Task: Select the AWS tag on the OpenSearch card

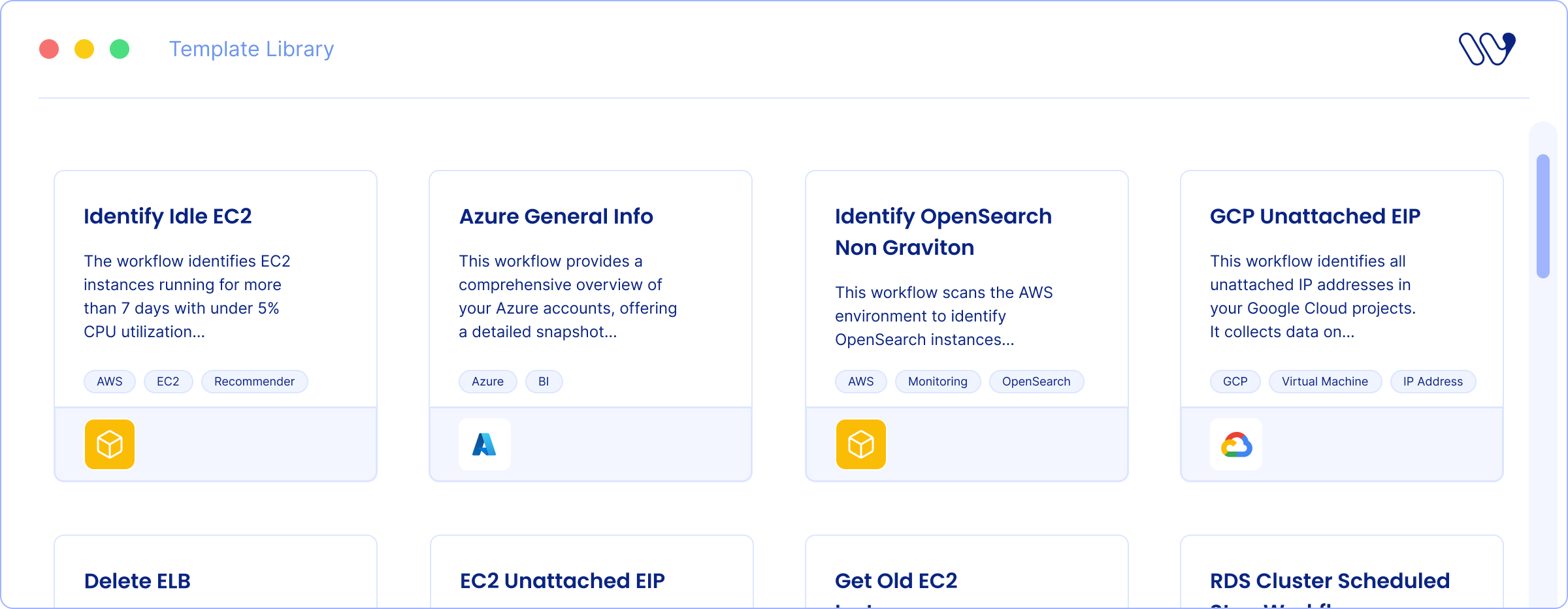Action: pyautogui.click(x=861, y=382)
